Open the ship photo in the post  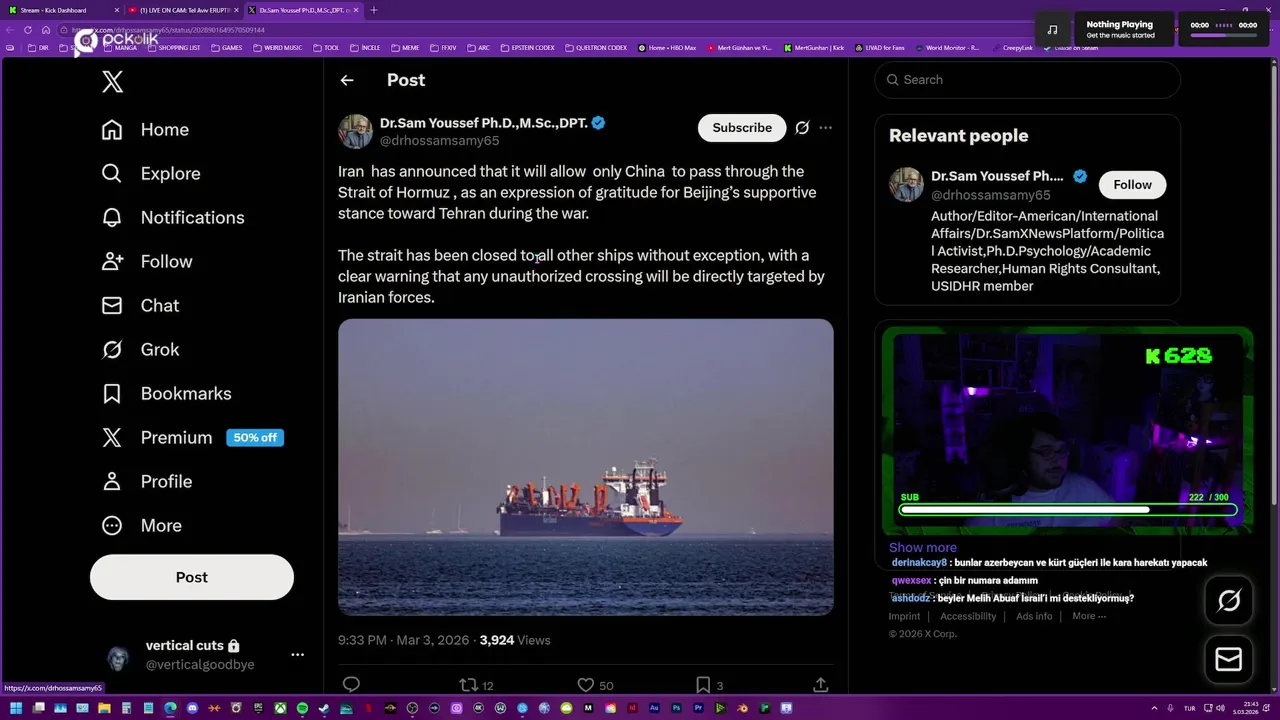point(586,467)
